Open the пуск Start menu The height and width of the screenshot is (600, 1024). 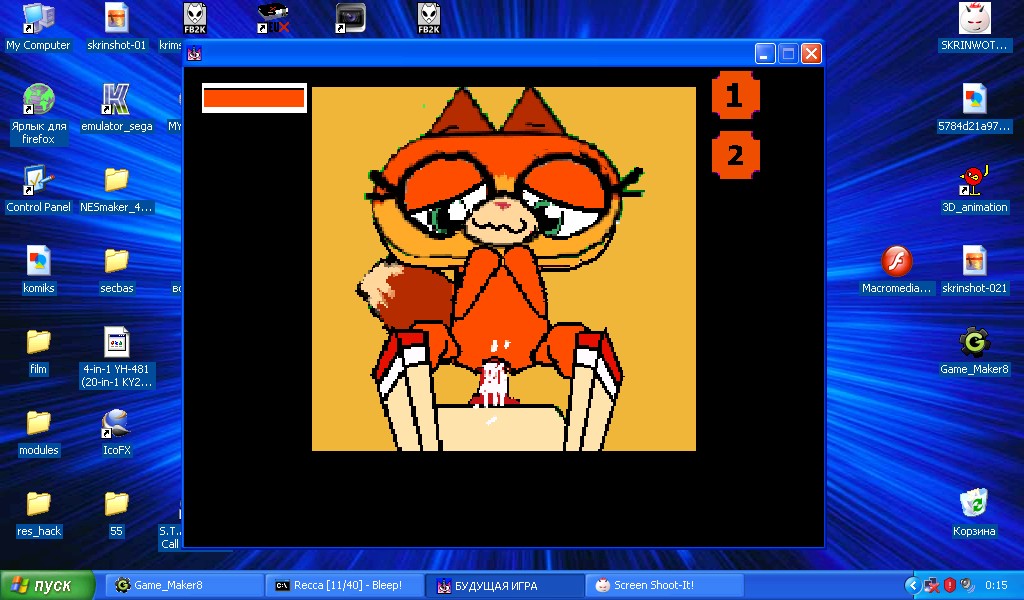click(x=47, y=585)
